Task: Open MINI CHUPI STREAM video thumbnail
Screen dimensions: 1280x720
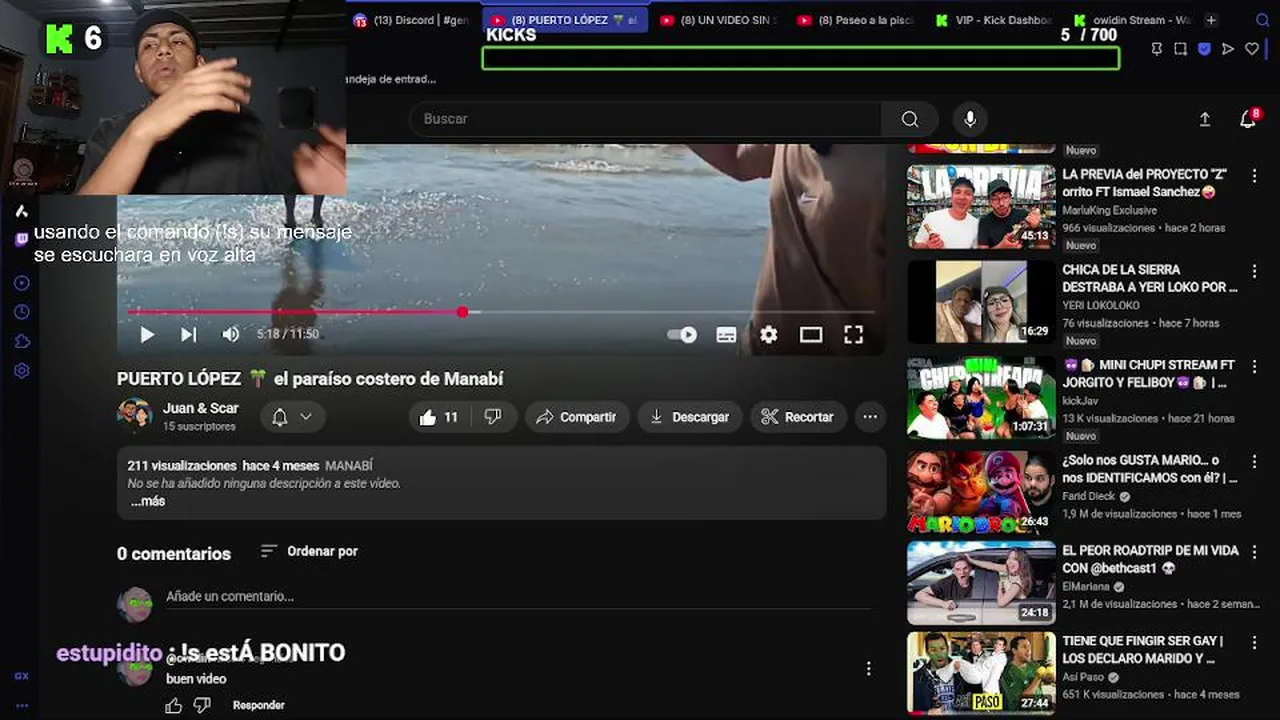Action: (981, 398)
